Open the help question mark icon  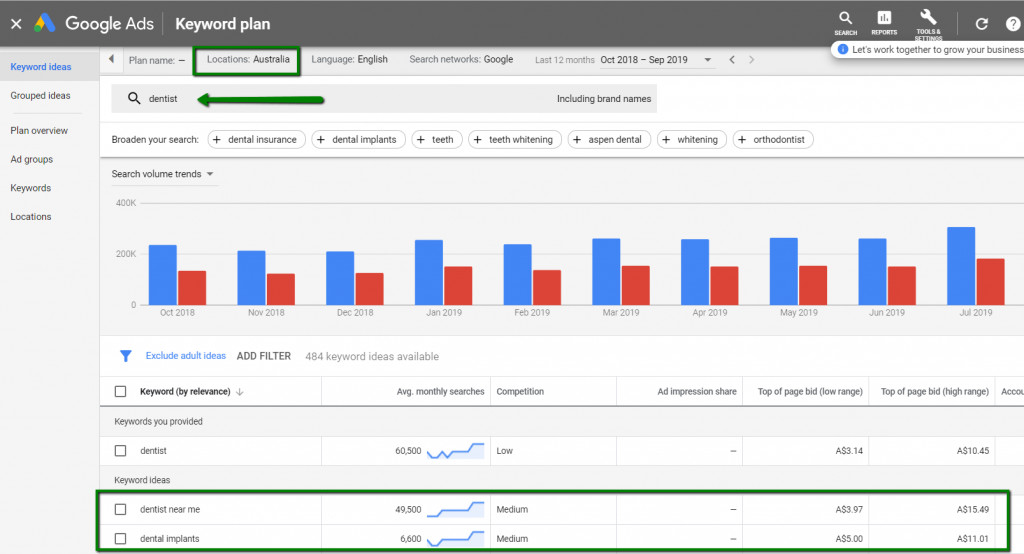tap(1012, 24)
